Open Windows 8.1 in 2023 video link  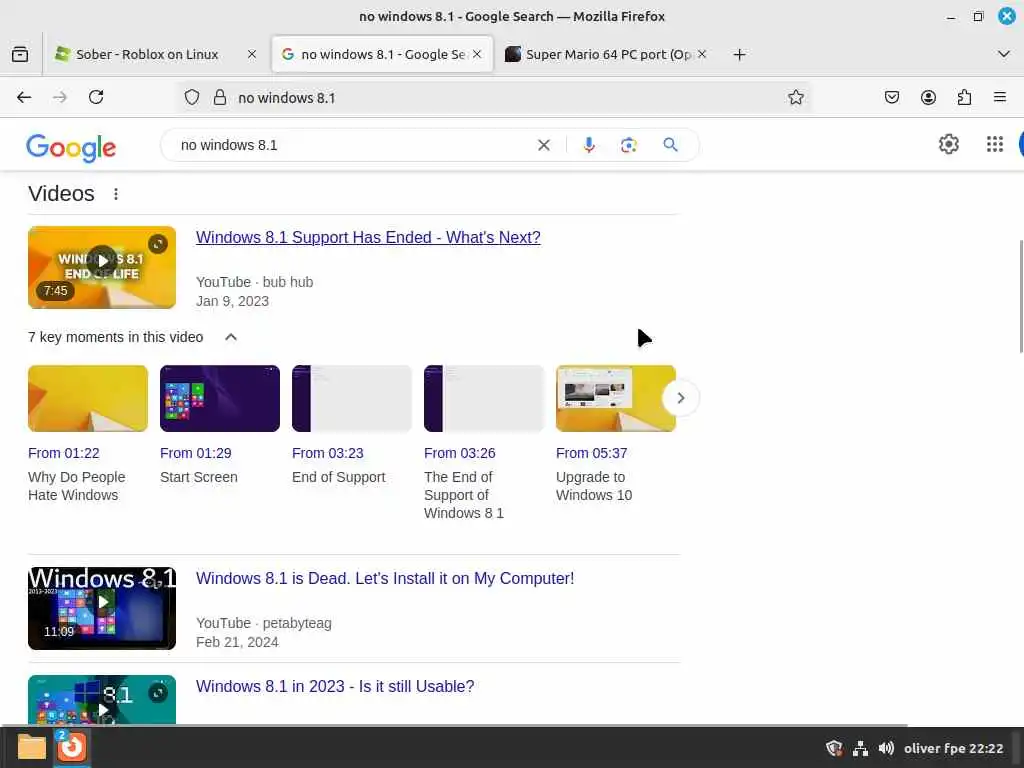pos(335,686)
